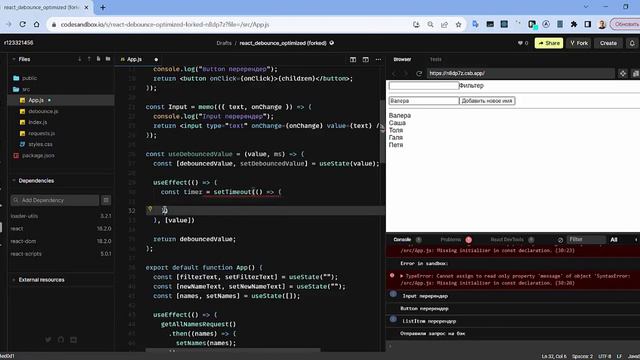Switch to the Browser preview tab
This screenshot has height=360, width=640.
[x=402, y=59]
